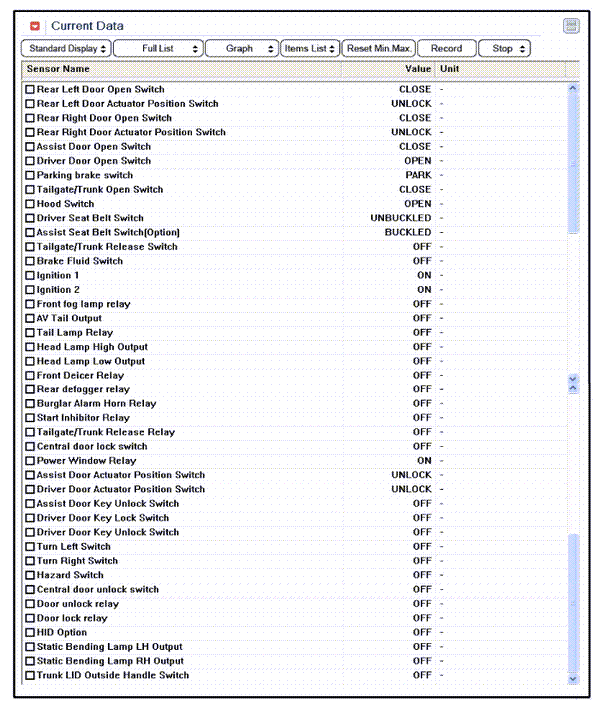Click the lower scrollbar thumb
Viewport: 600px width, 709px height.
tap(573, 600)
